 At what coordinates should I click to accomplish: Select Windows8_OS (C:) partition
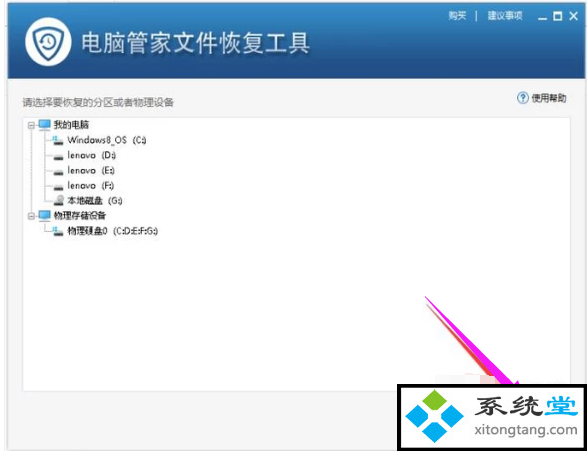(x=107, y=140)
